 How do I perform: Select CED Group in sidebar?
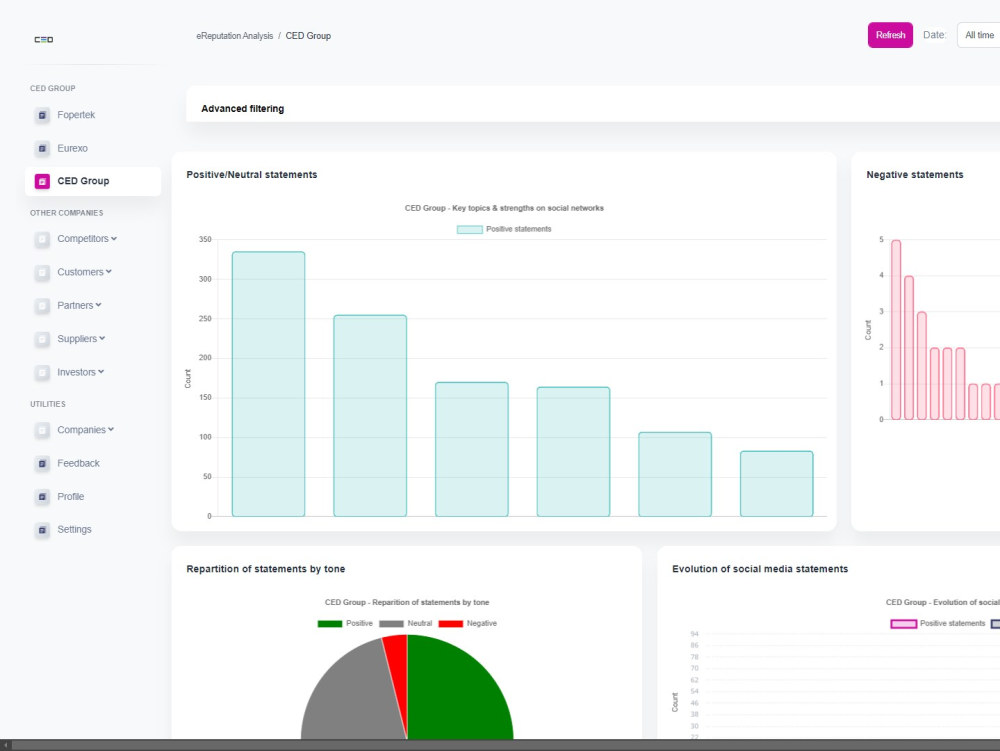tap(93, 181)
